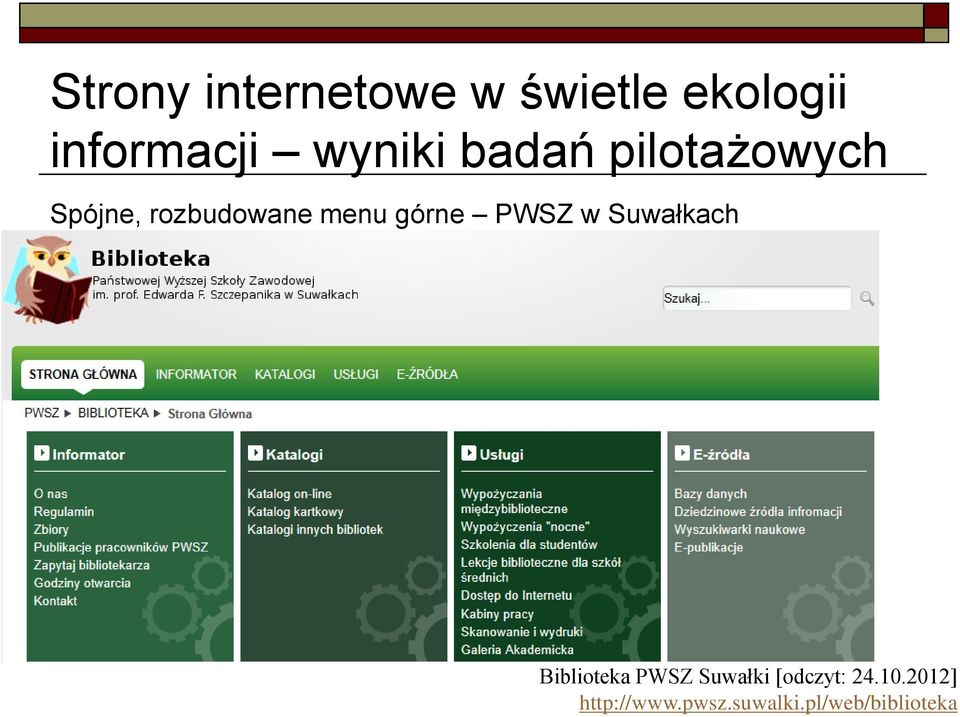Open the Usługi panel heading
The image size is (960, 717).
coord(501,454)
